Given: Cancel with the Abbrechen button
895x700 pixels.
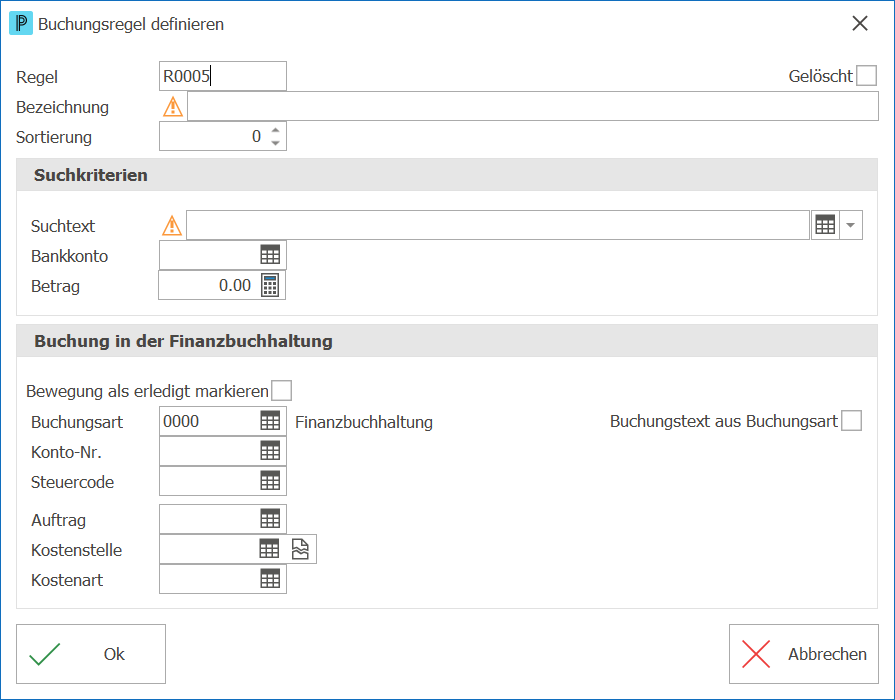Looking at the screenshot, I should click(804, 654).
